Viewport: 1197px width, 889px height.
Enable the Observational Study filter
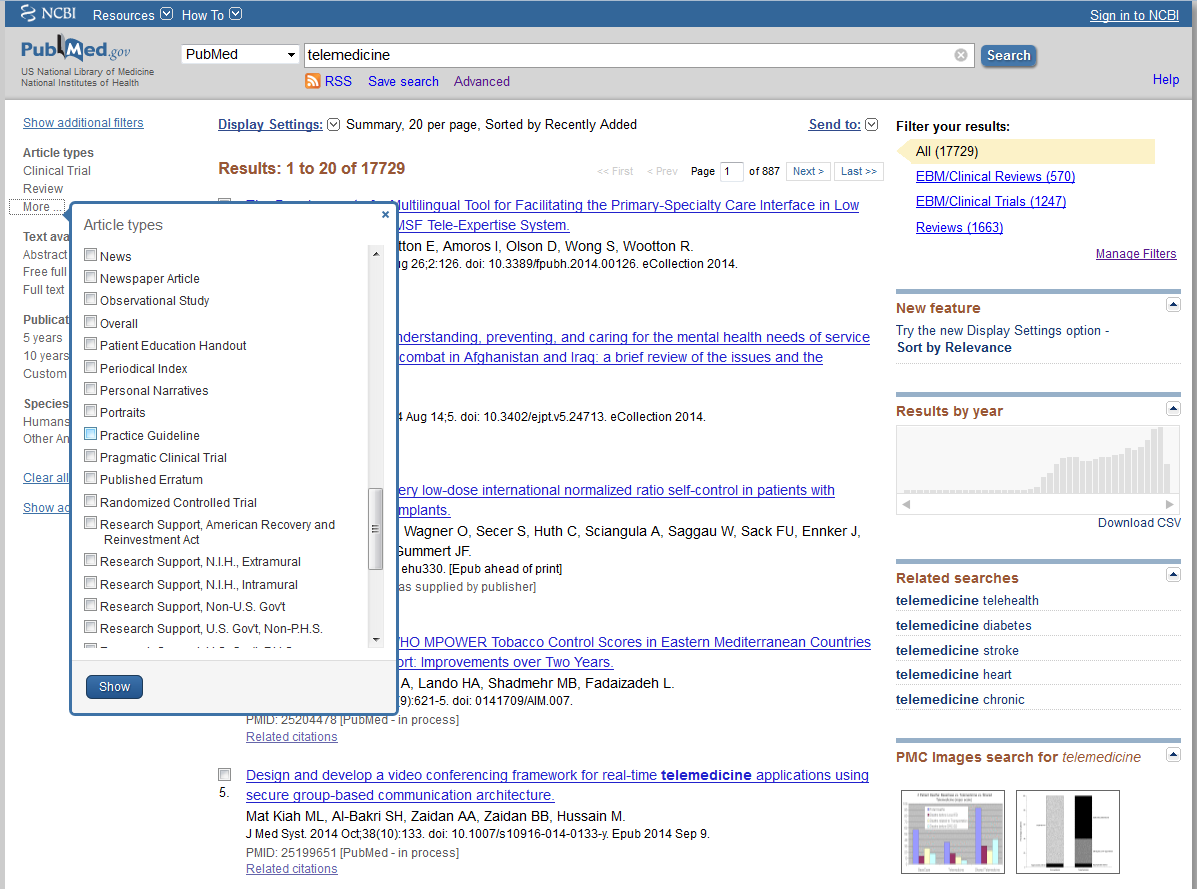pos(91,299)
